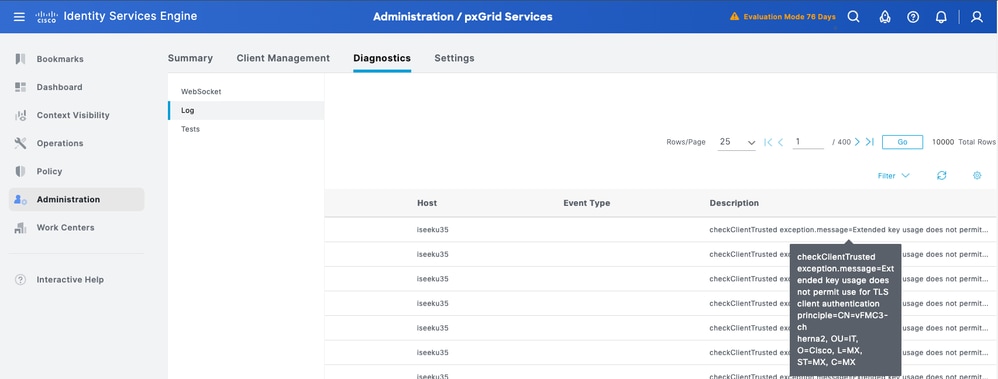This screenshot has width=998, height=379.
Task: Open the hamburger navigation menu
Action: click(x=19, y=17)
